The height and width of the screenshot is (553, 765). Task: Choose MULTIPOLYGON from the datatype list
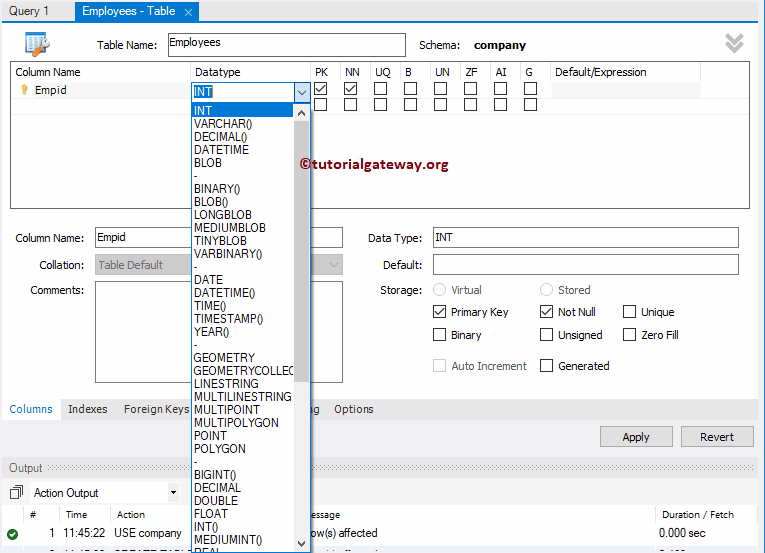click(236, 423)
